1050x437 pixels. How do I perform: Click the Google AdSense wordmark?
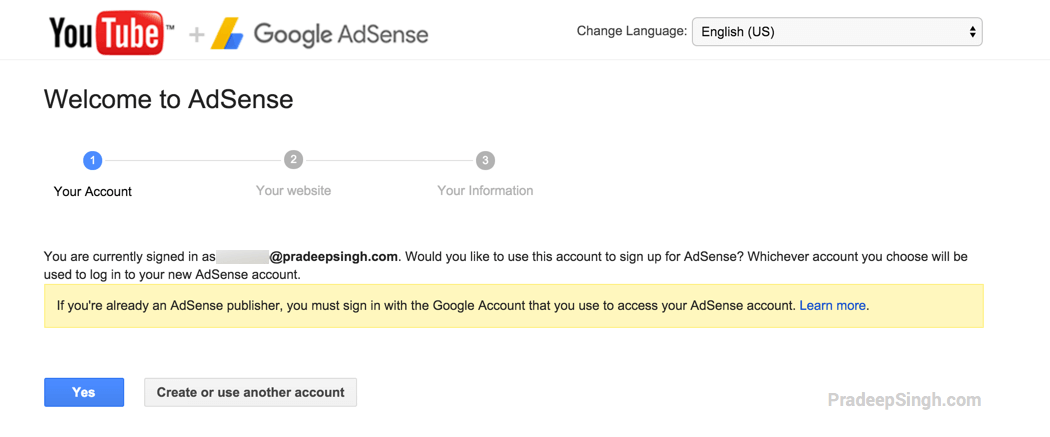click(341, 35)
